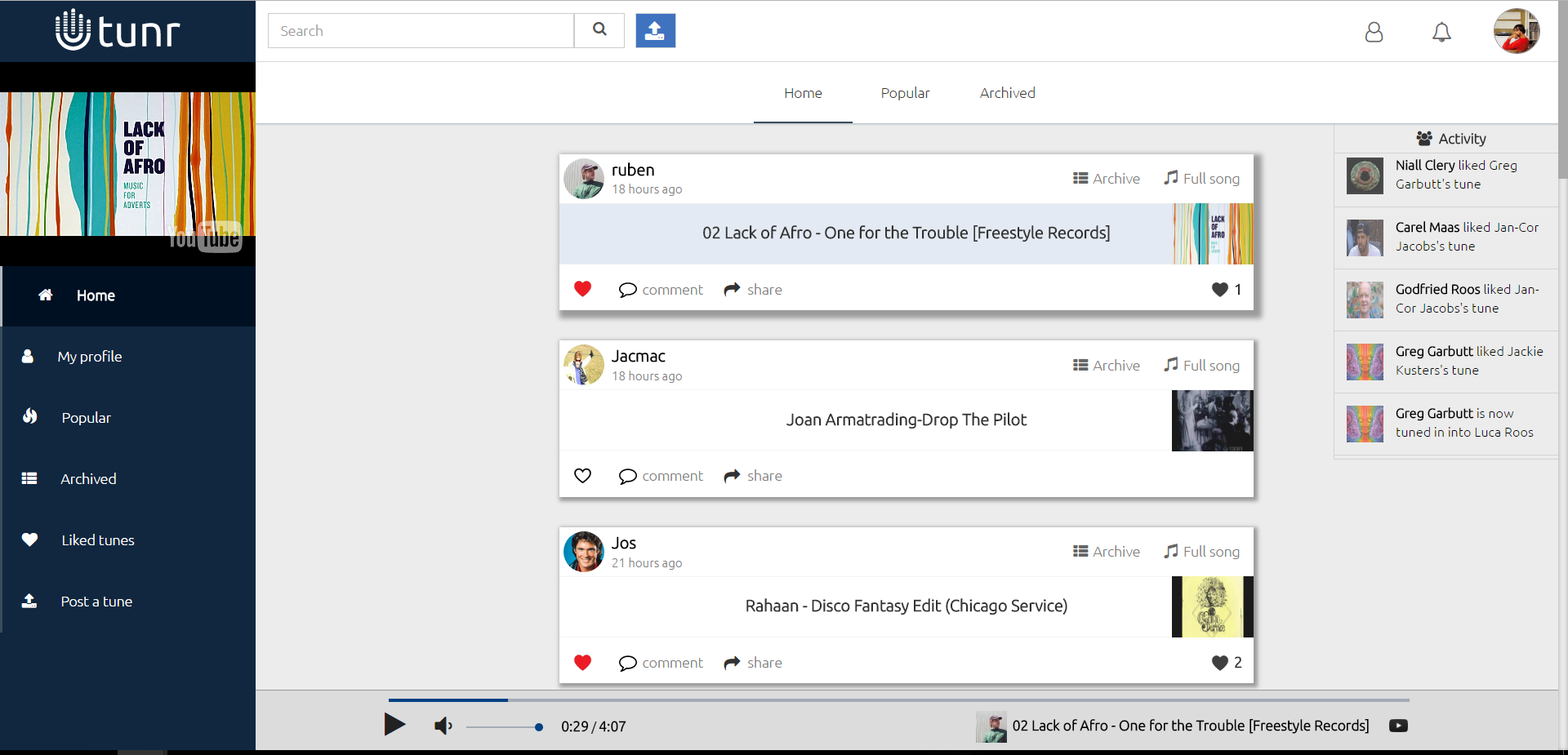Open the notifications bell
1568x755 pixels.
click(1441, 32)
